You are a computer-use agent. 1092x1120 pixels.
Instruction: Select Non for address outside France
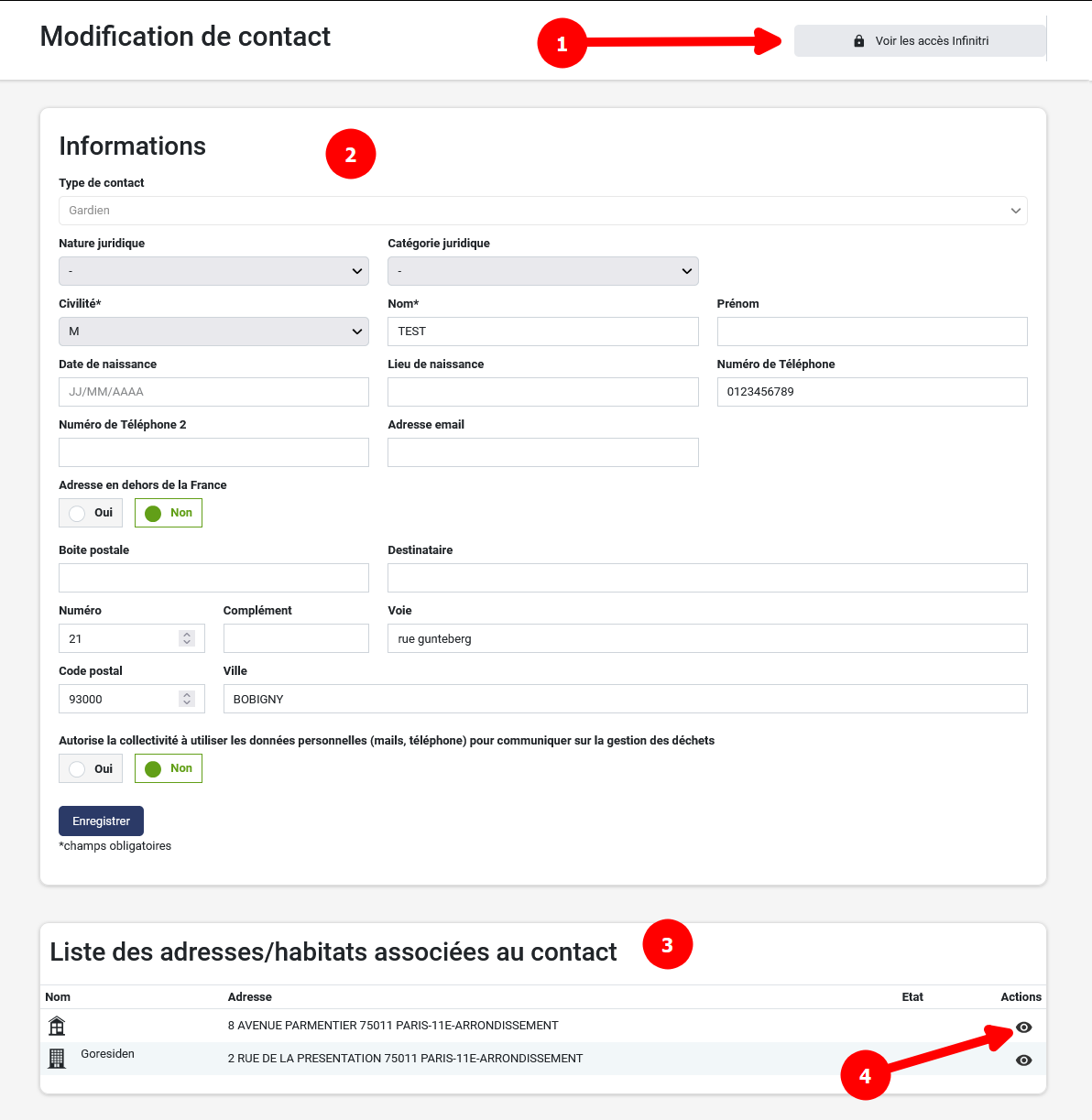pos(169,513)
